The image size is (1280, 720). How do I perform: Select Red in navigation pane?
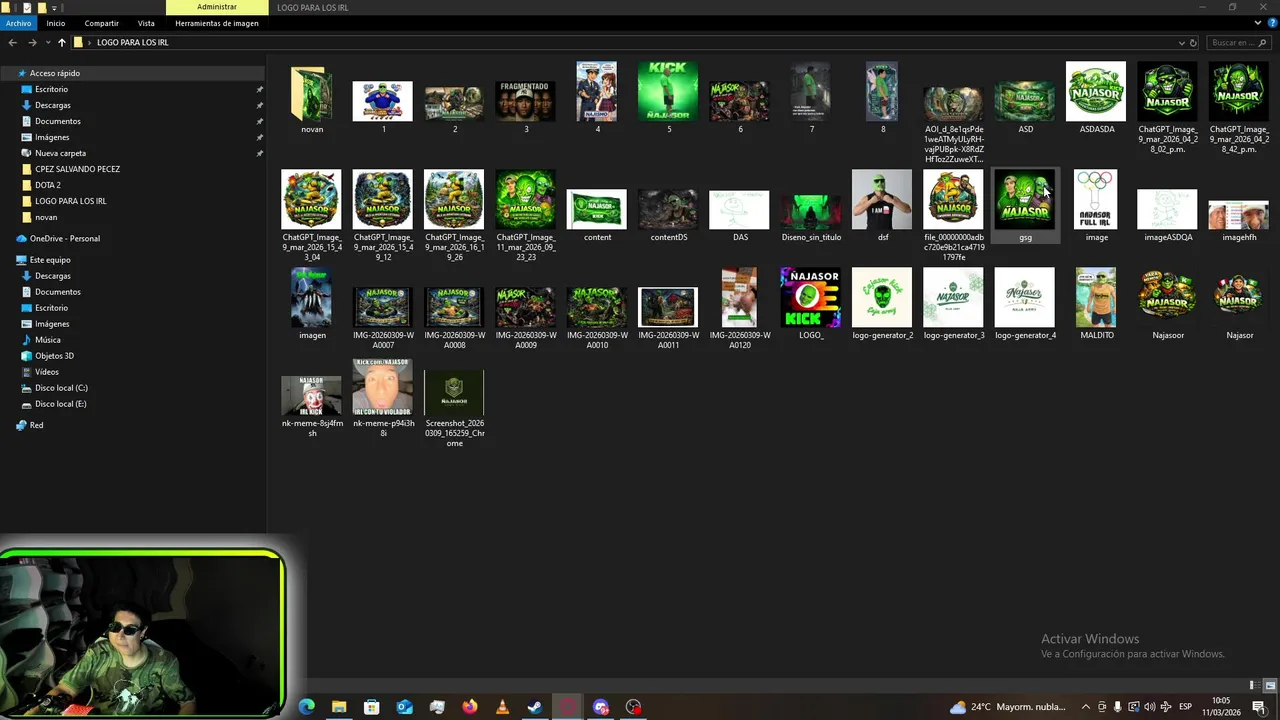click(36, 425)
